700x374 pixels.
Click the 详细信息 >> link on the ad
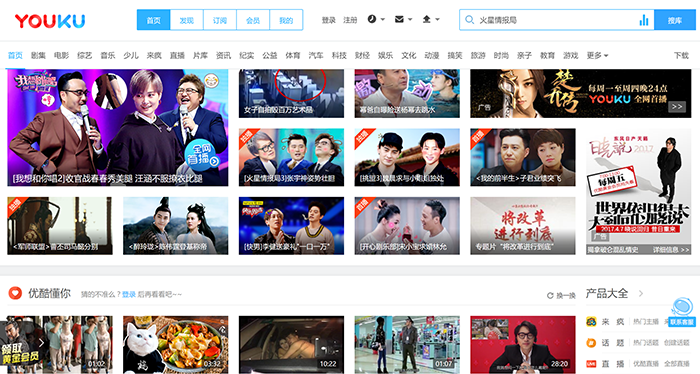(671, 250)
